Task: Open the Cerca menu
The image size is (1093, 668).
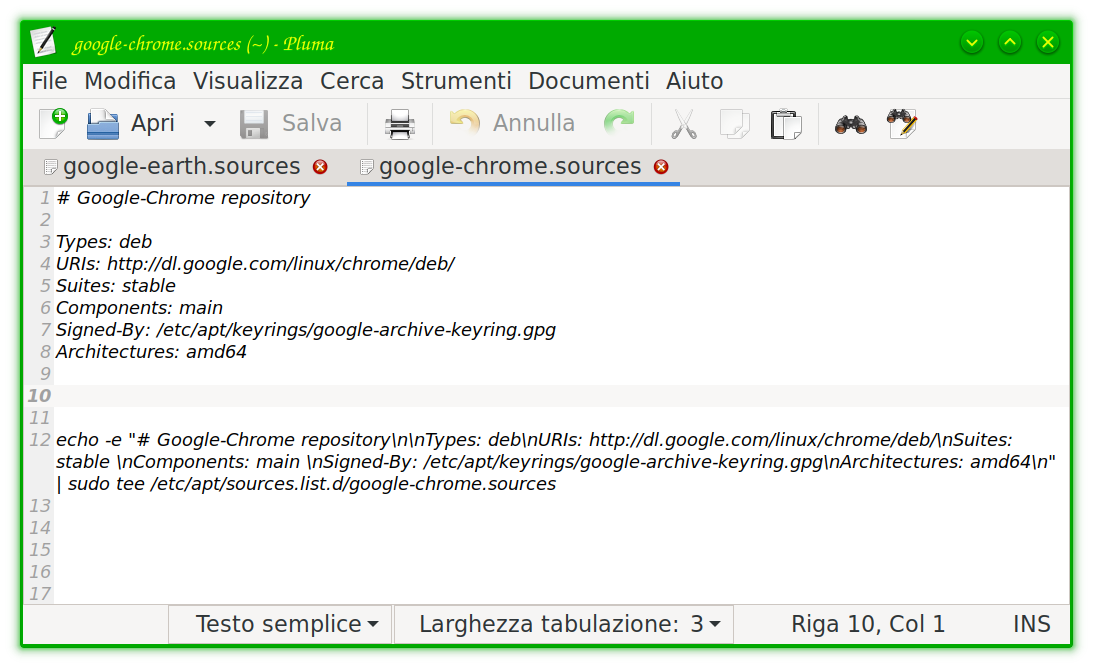Action: tap(352, 81)
